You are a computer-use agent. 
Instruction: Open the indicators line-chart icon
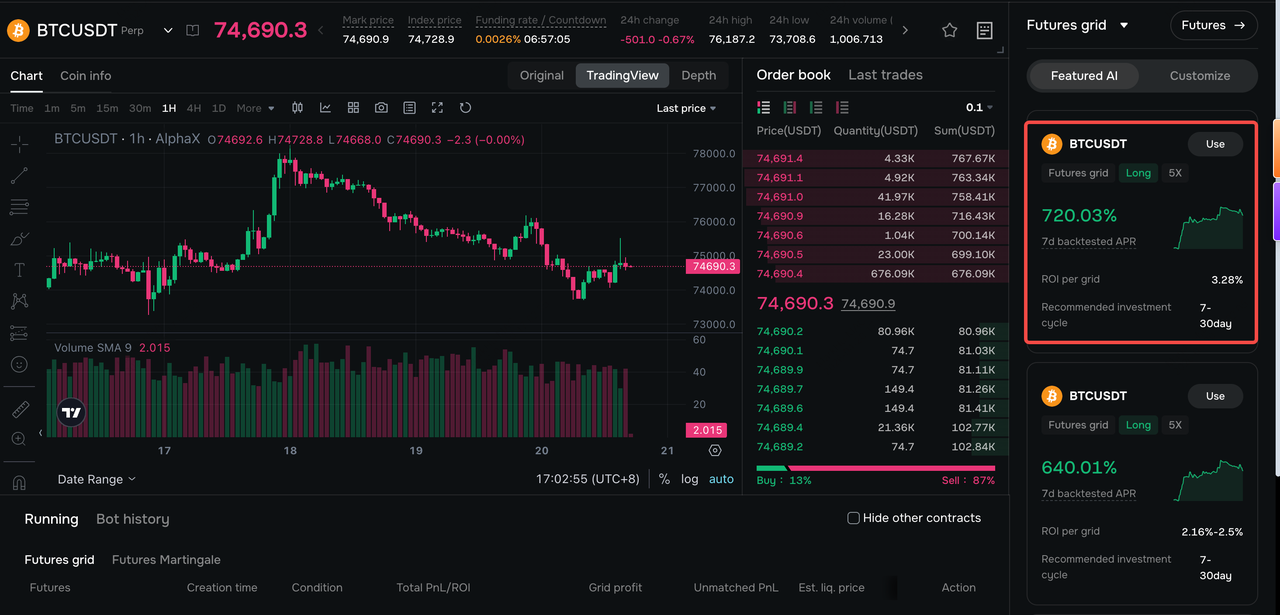[325, 108]
